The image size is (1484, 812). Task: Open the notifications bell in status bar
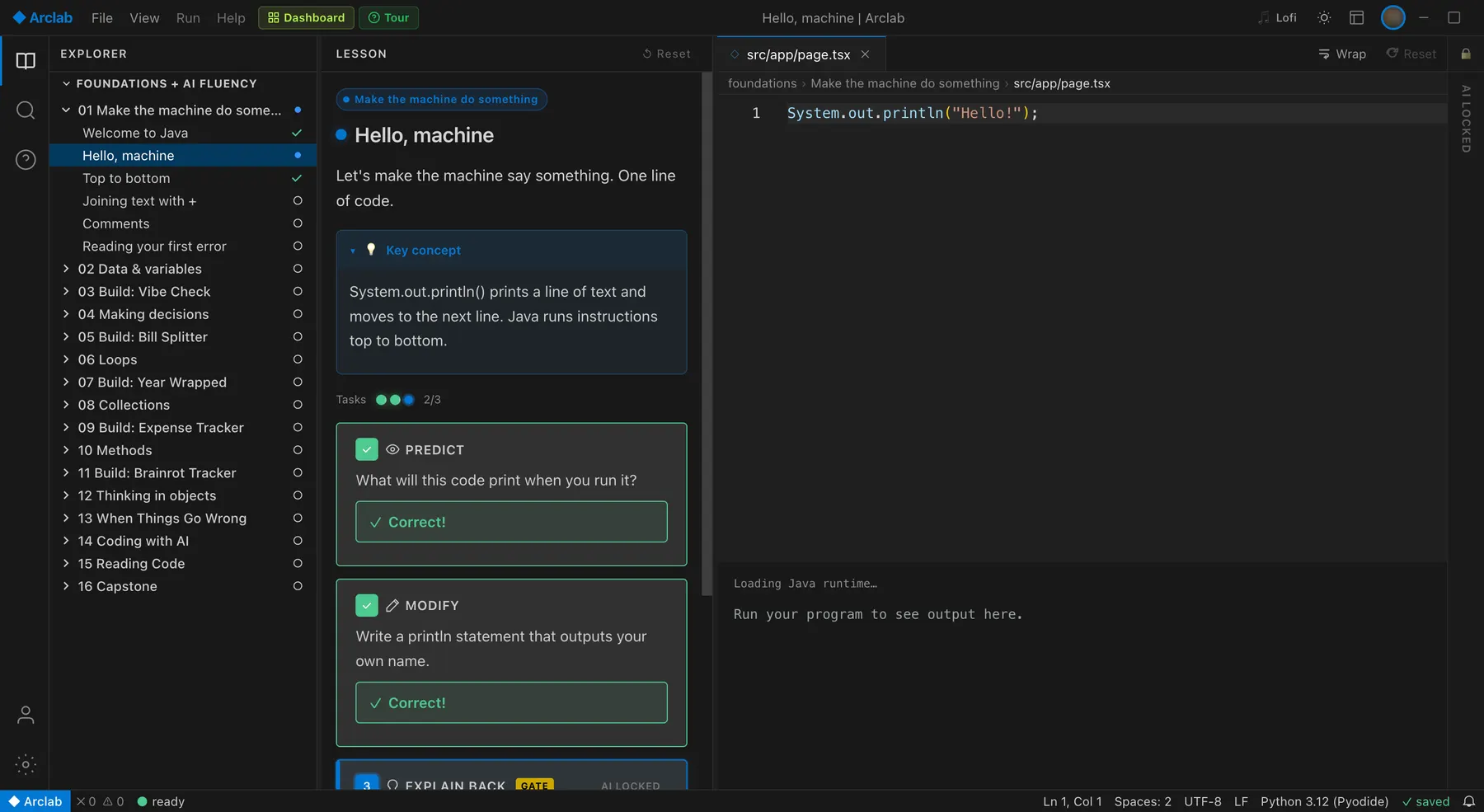[x=1469, y=801]
